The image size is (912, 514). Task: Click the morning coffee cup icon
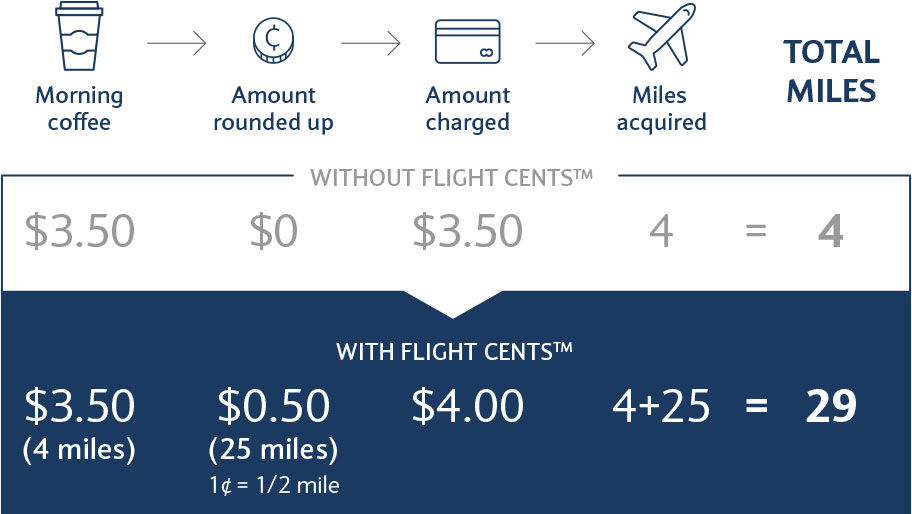(79, 36)
